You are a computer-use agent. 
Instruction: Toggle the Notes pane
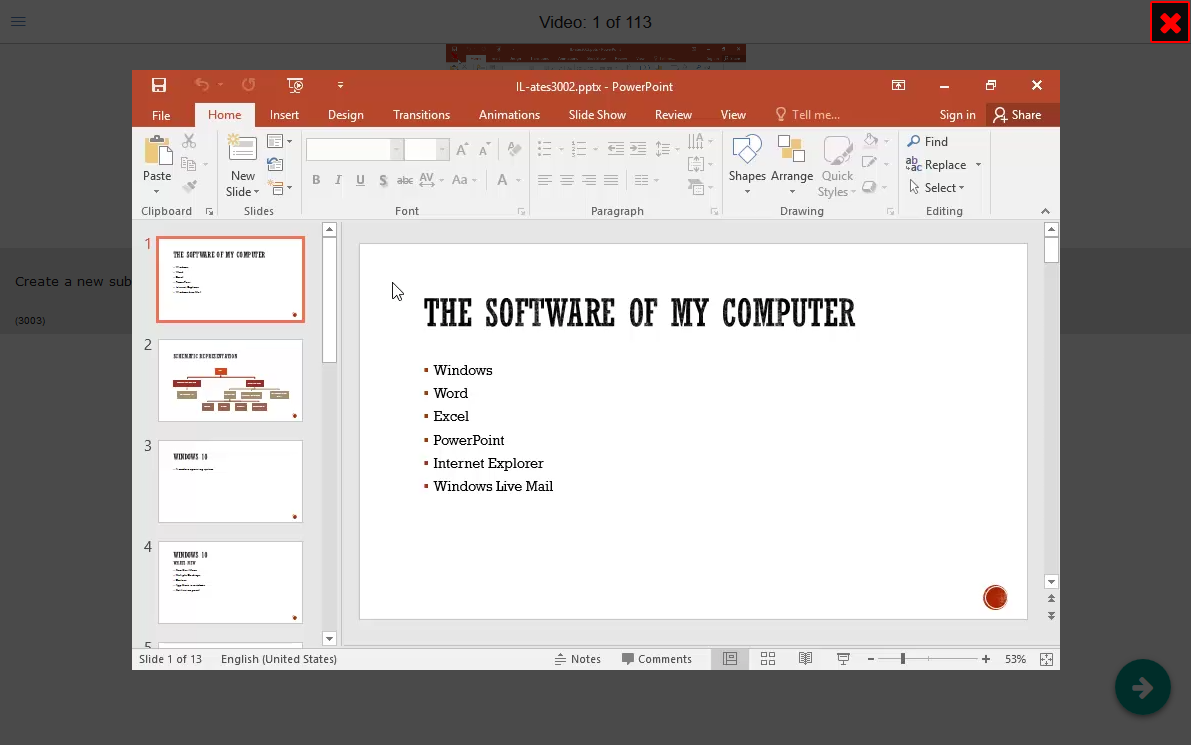[x=577, y=659]
